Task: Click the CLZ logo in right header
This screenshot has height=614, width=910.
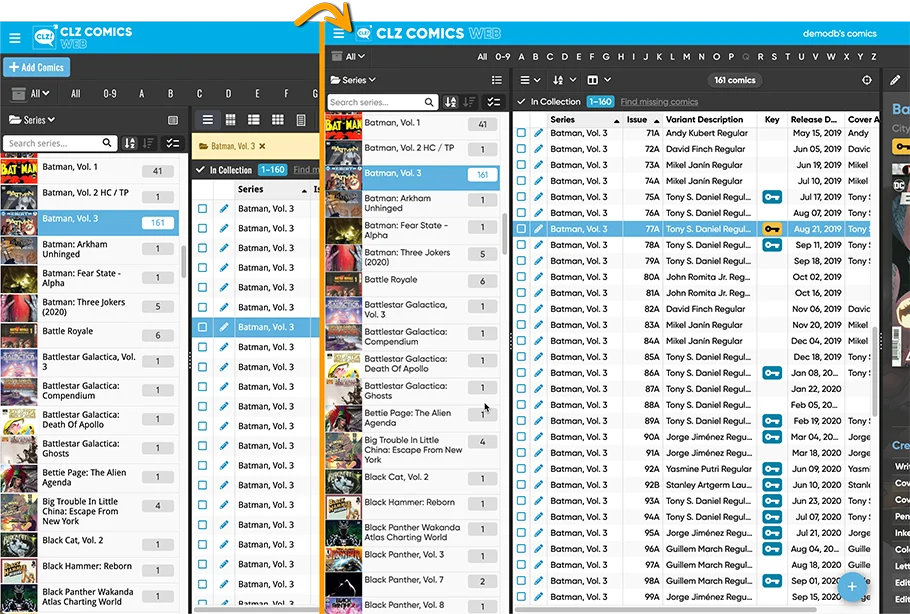Action: (364, 33)
